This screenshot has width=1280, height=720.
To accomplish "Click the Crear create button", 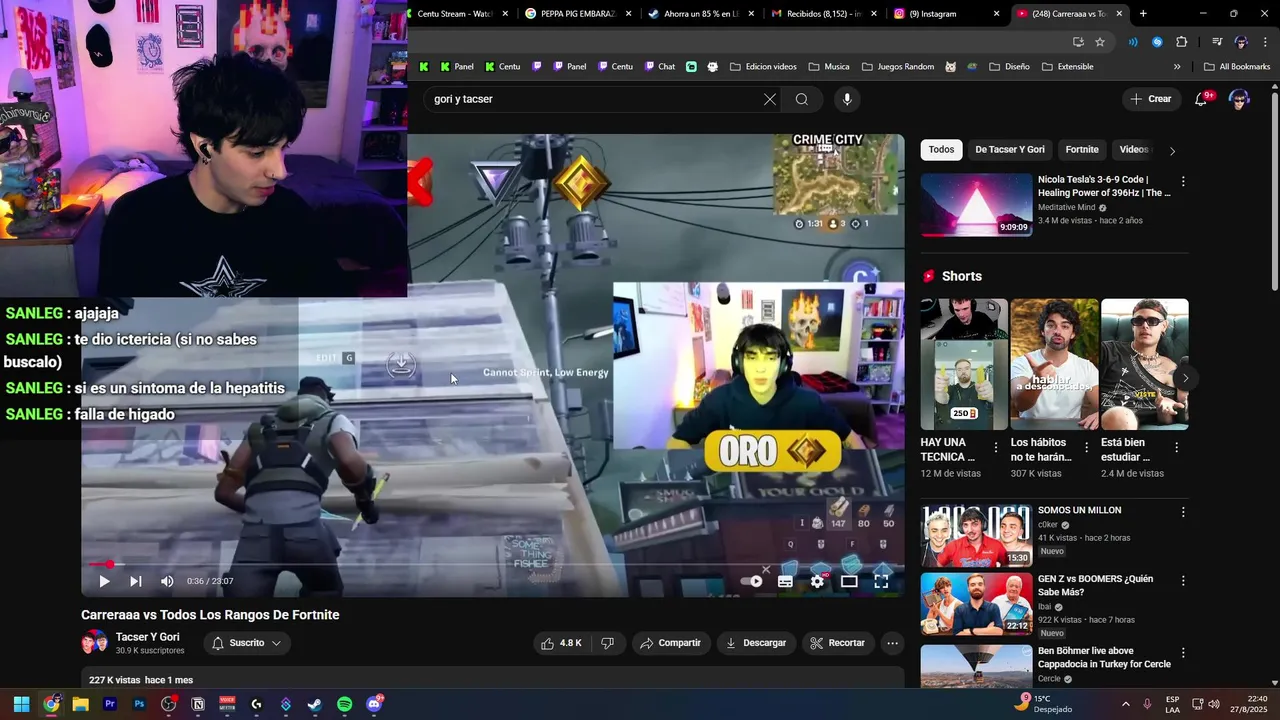I will point(1151,99).
